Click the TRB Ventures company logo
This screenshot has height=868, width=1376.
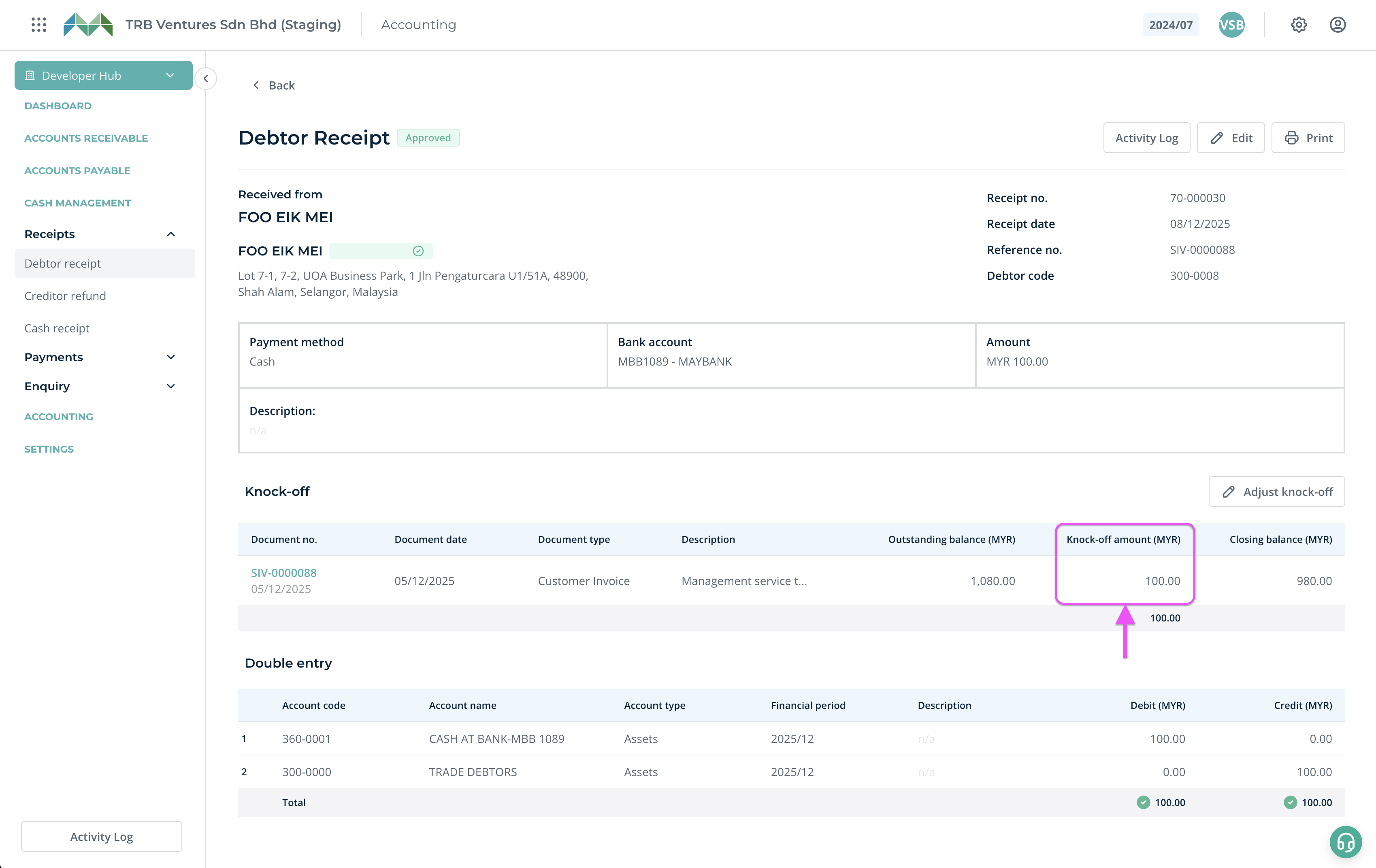[x=88, y=25]
